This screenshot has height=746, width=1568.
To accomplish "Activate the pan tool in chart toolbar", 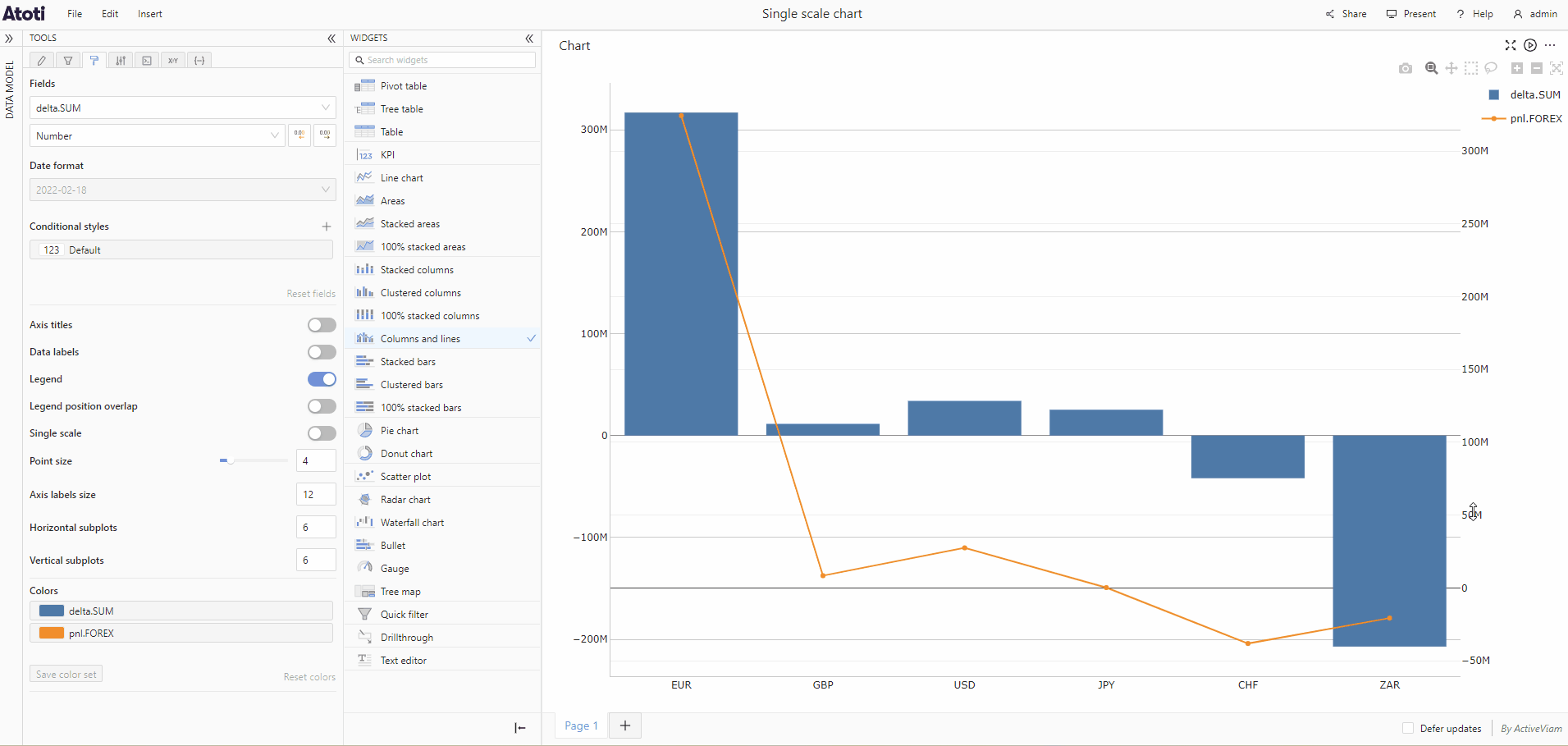I will pos(1451,68).
